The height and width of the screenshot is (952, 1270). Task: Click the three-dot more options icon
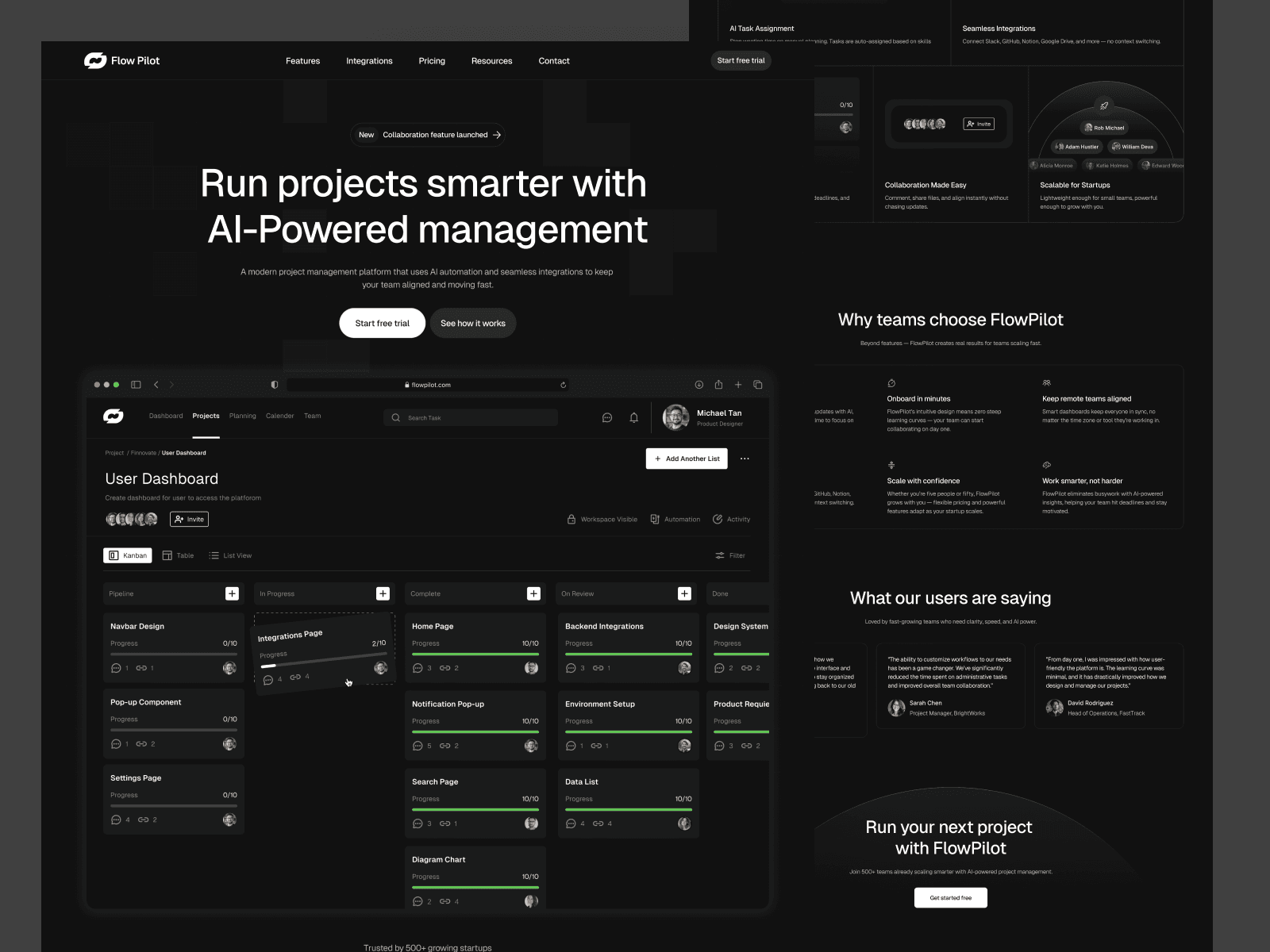[x=745, y=459]
